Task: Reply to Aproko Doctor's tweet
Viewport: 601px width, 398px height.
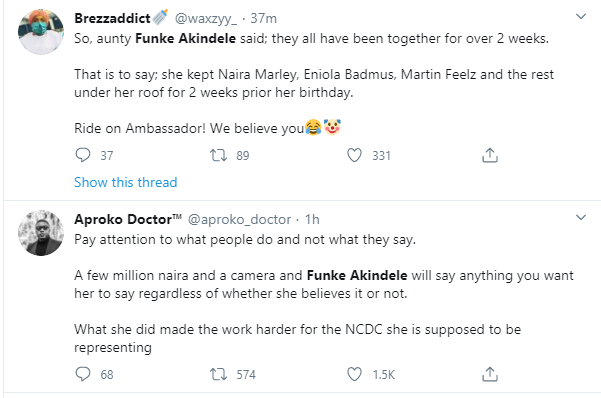Action: pos(83,374)
